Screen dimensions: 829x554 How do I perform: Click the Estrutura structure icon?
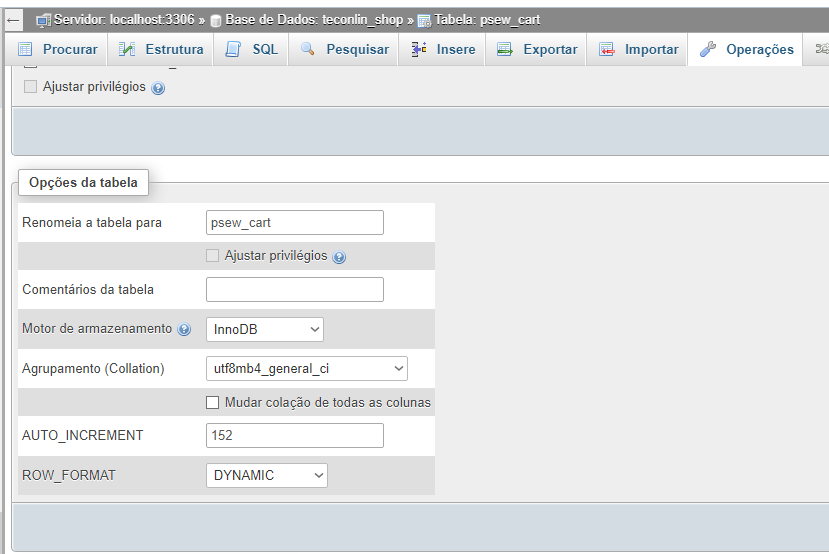(127, 49)
